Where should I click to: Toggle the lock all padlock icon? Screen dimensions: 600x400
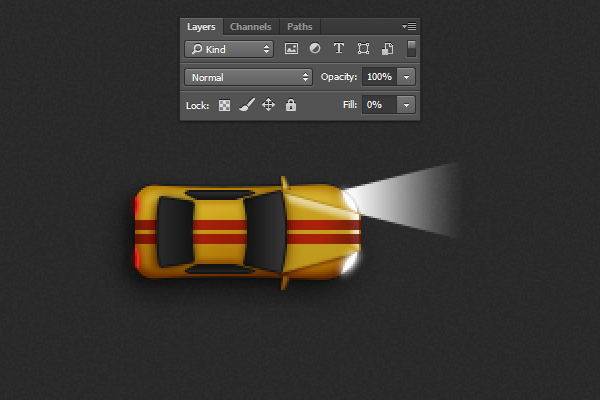point(291,105)
